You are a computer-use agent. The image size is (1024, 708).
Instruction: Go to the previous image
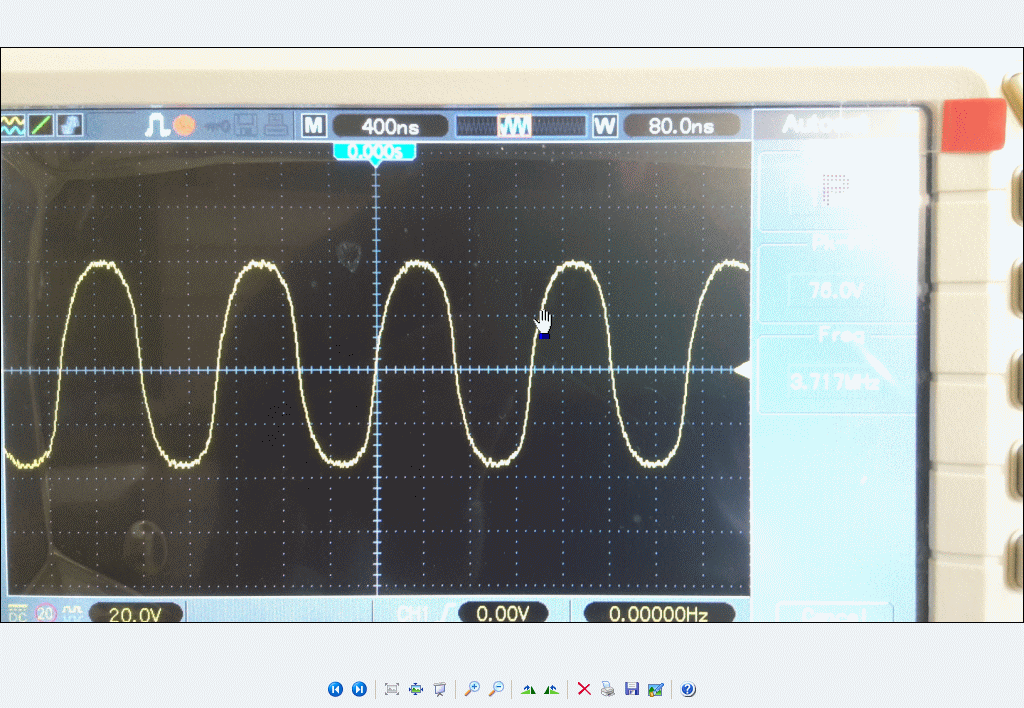(x=335, y=689)
